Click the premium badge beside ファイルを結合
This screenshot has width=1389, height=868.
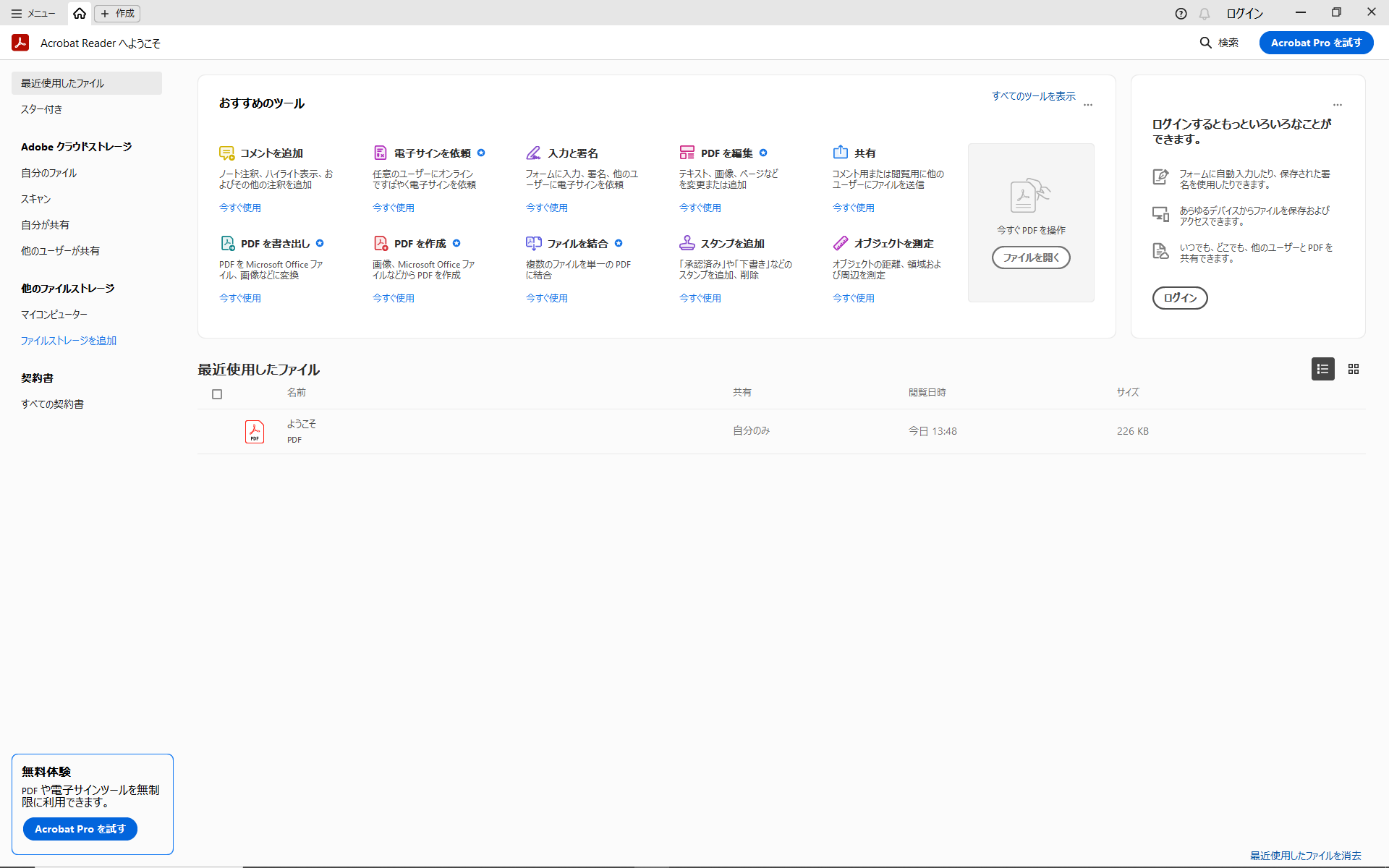point(619,243)
